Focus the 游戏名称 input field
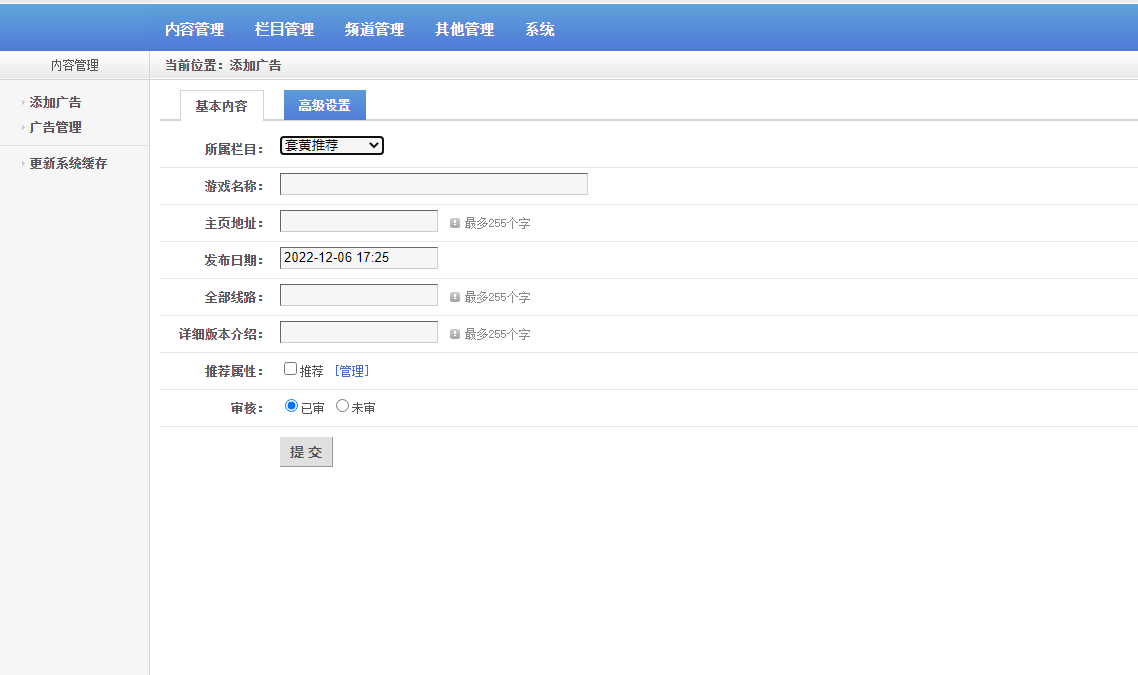This screenshot has width=1138, height=675. click(x=434, y=184)
